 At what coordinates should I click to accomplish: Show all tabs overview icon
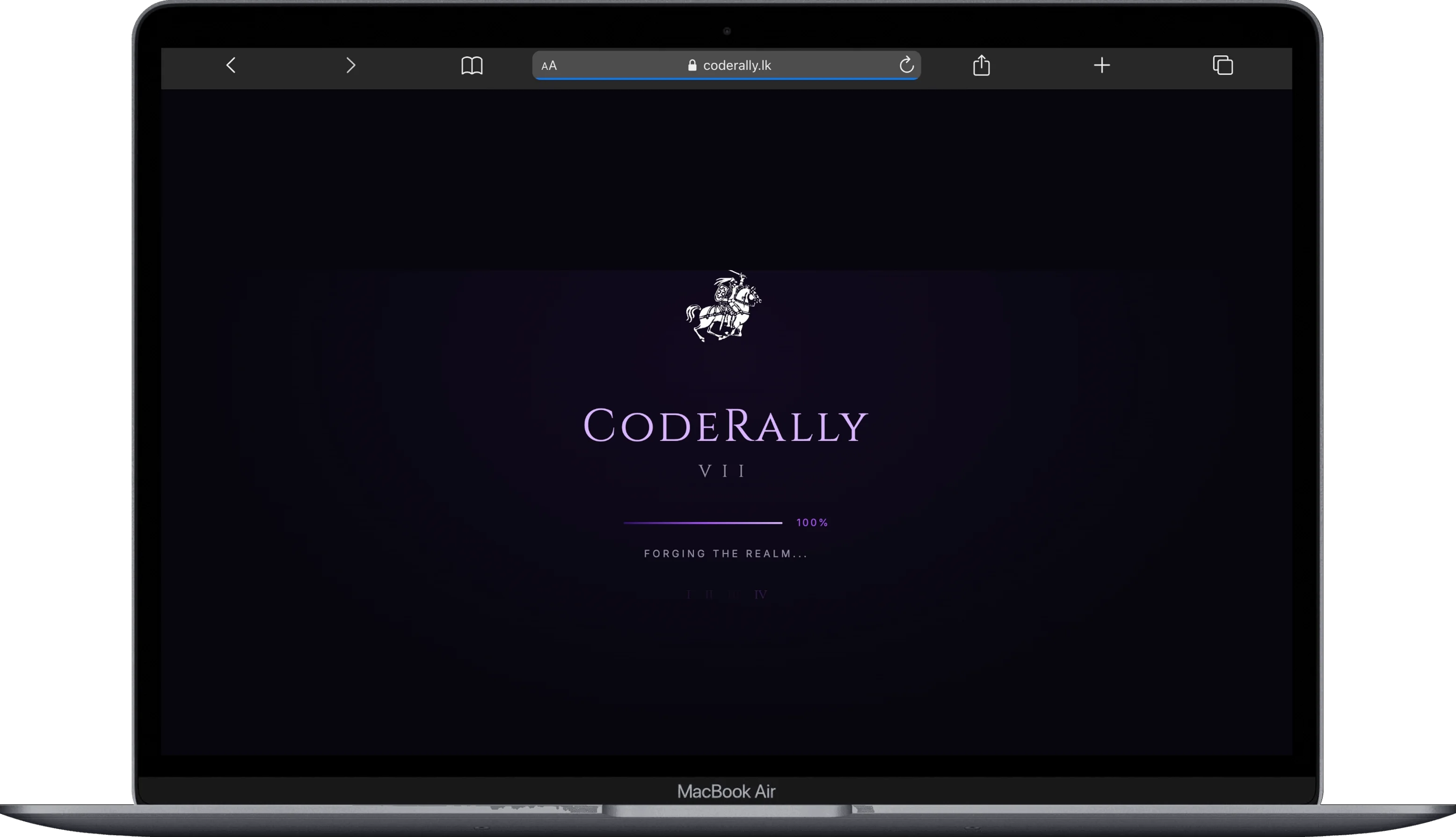click(x=1223, y=65)
